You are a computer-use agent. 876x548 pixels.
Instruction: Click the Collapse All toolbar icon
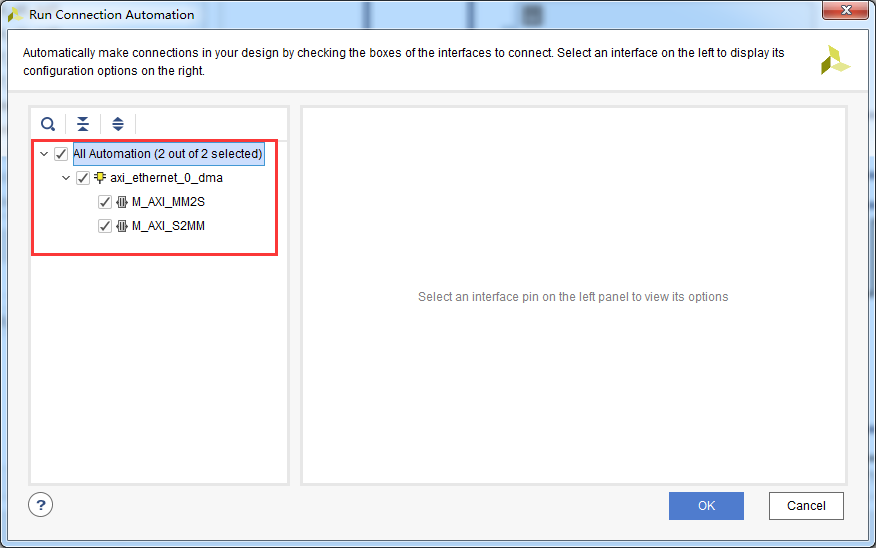point(83,123)
